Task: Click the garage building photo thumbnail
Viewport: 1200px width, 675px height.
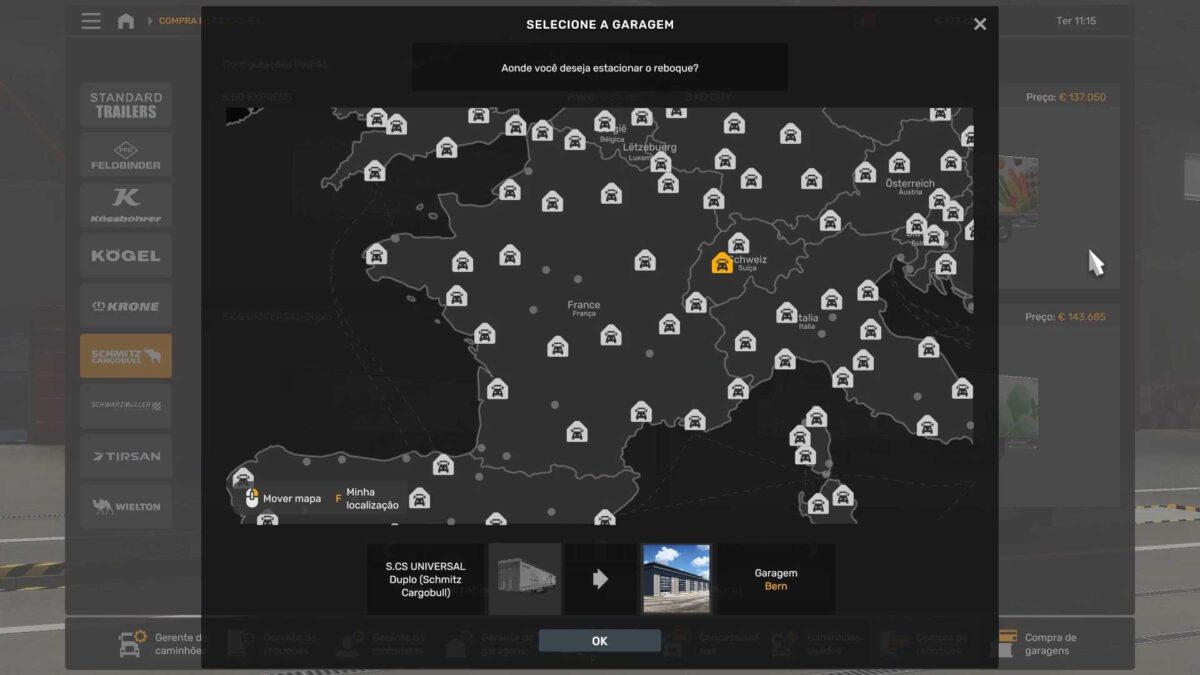Action: tap(676, 579)
